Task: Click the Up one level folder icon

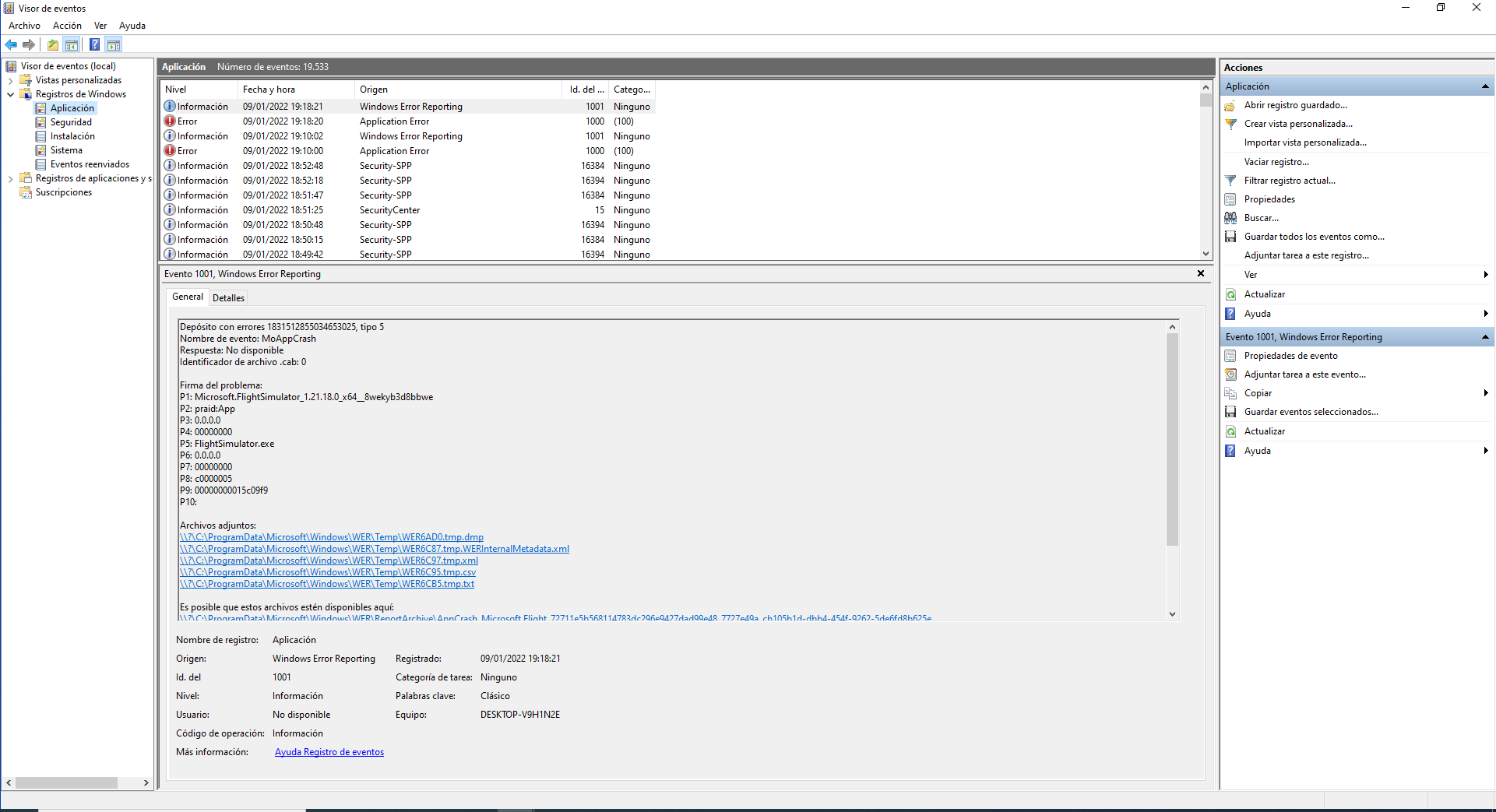Action: 53,45
